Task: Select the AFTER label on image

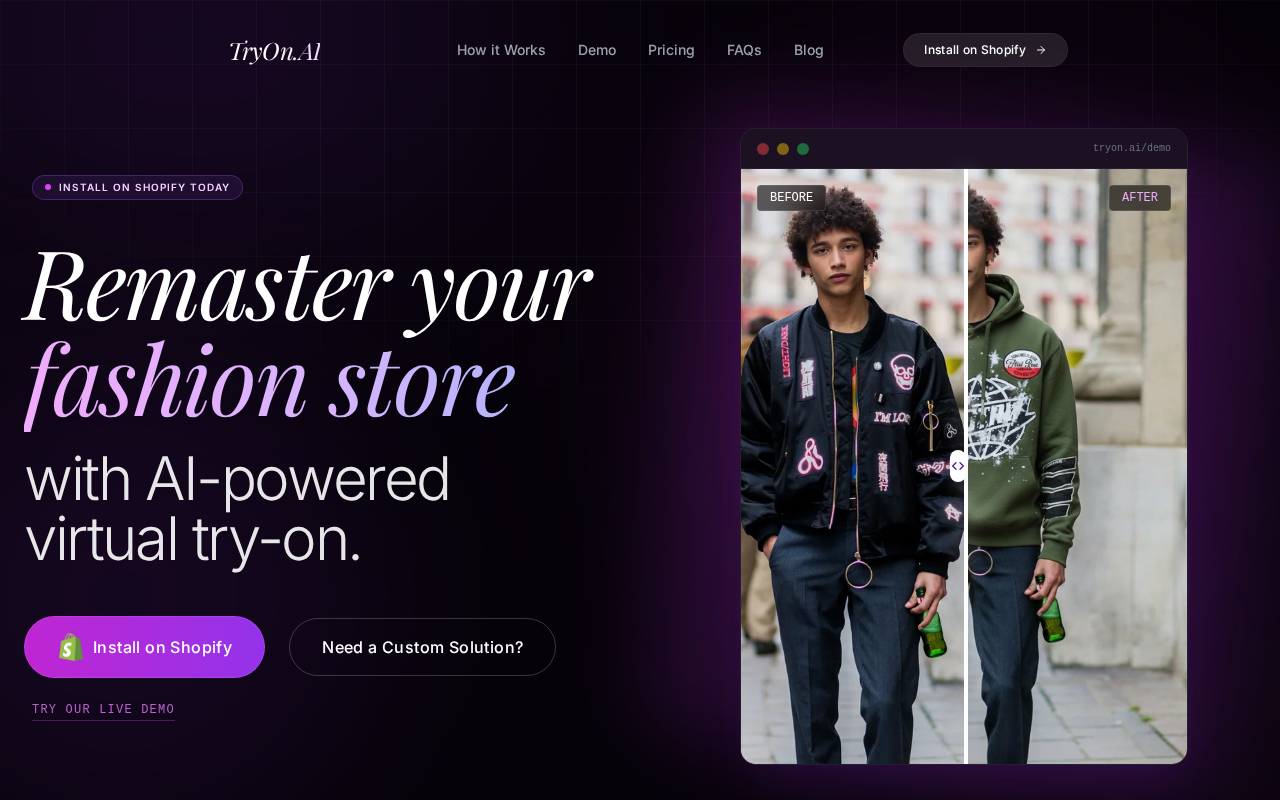Action: [x=1140, y=198]
